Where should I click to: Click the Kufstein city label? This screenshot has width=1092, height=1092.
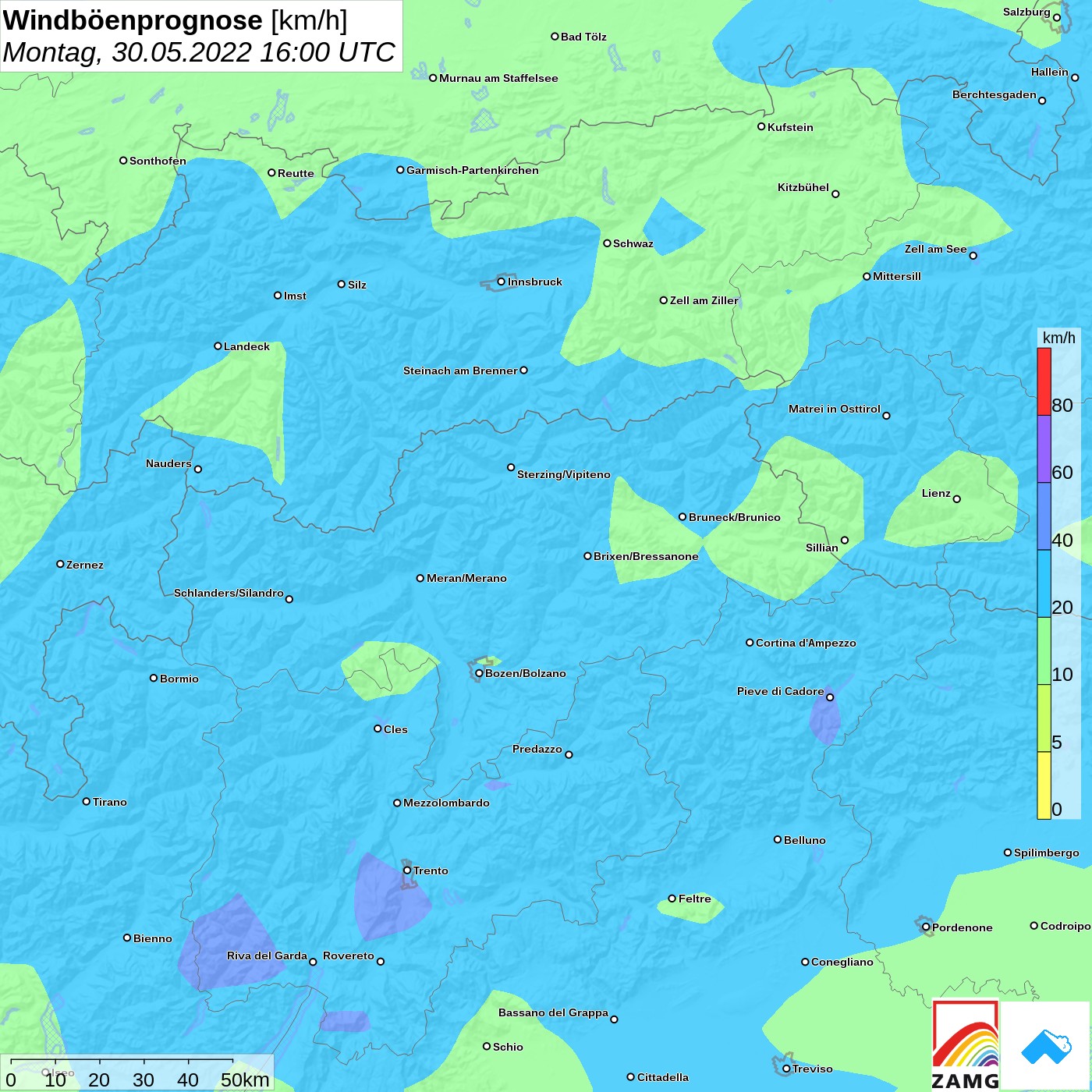790,127
